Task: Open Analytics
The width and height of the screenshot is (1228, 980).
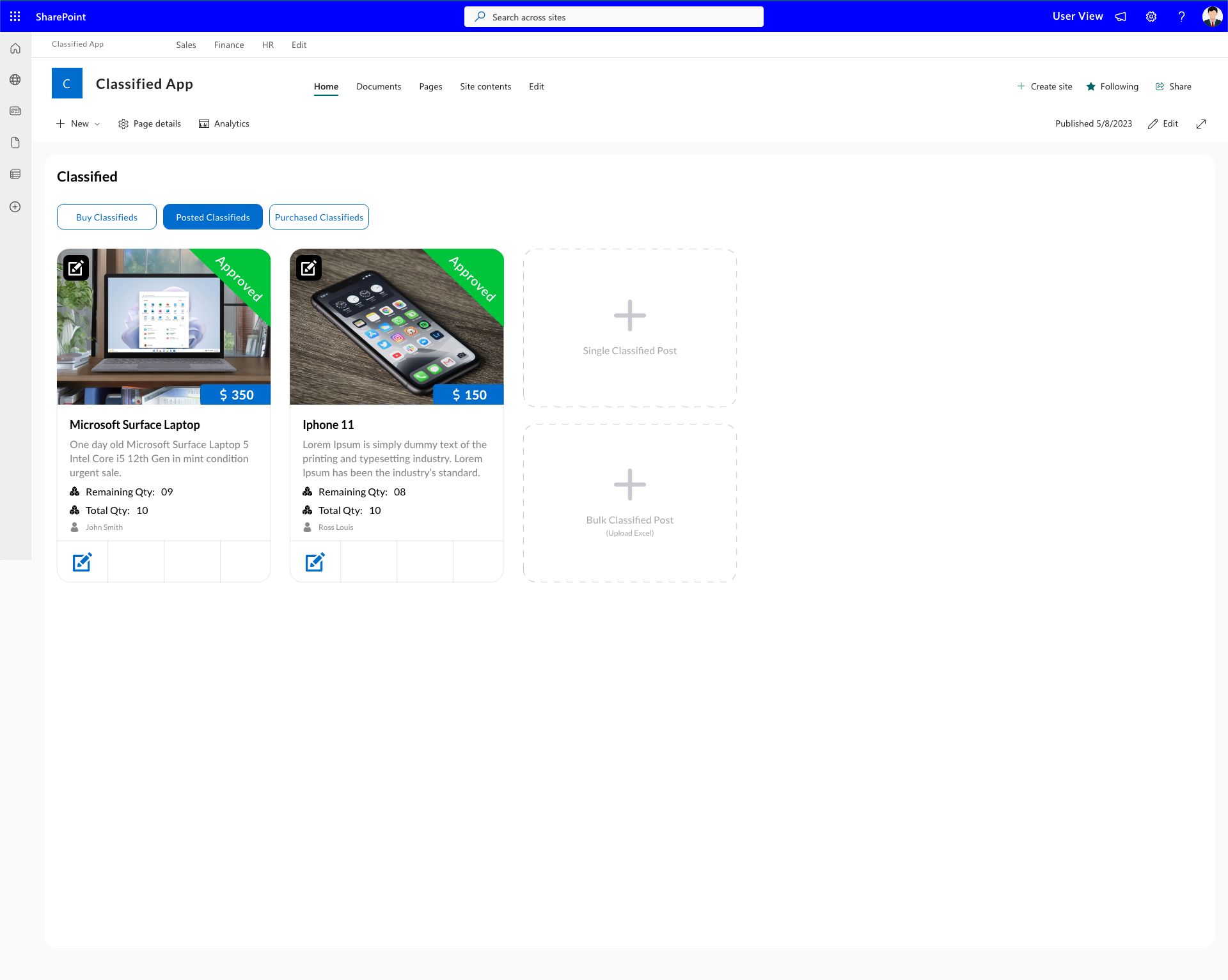Action: (224, 124)
